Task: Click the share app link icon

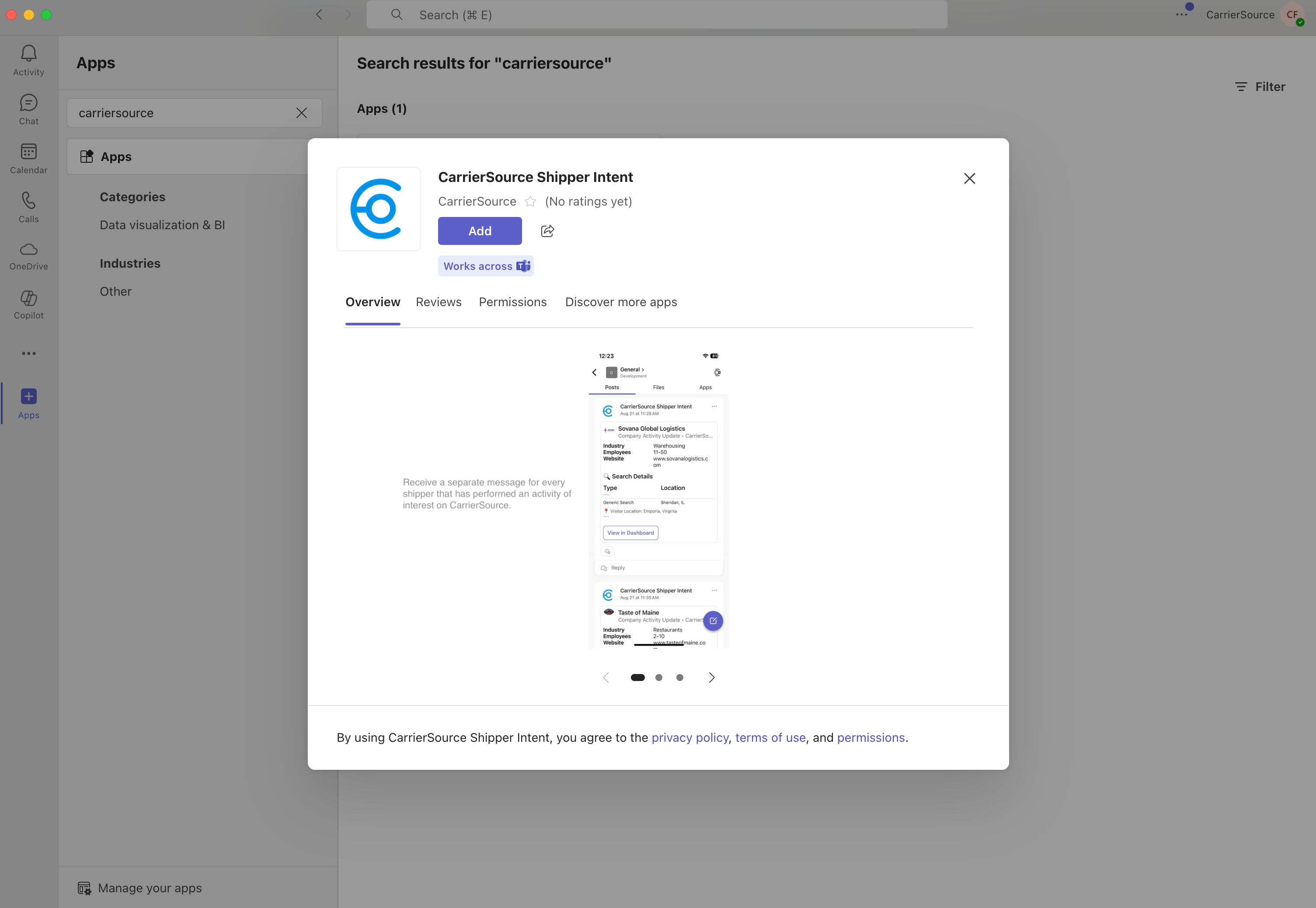Action: [x=547, y=231]
